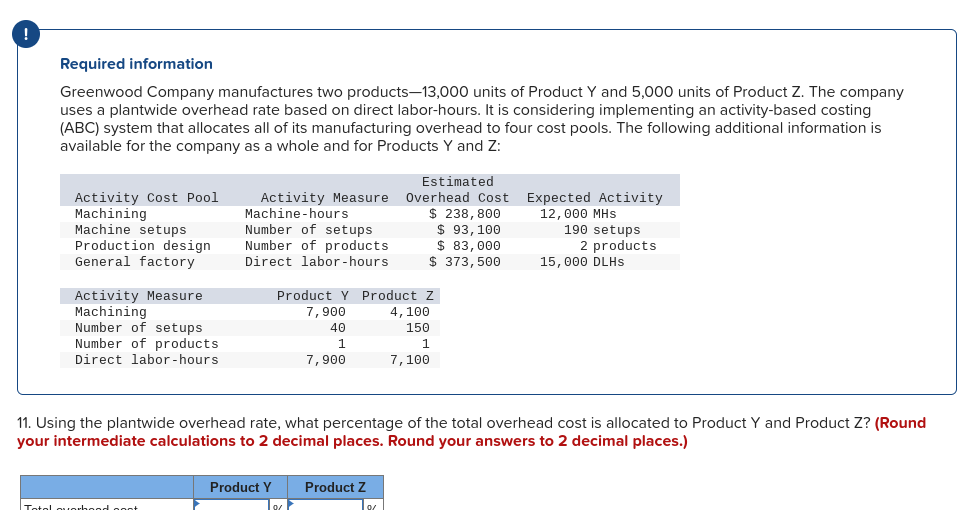Select the Production design cost $ 83,000
Viewport: 961px width, 510px height.
[468, 246]
